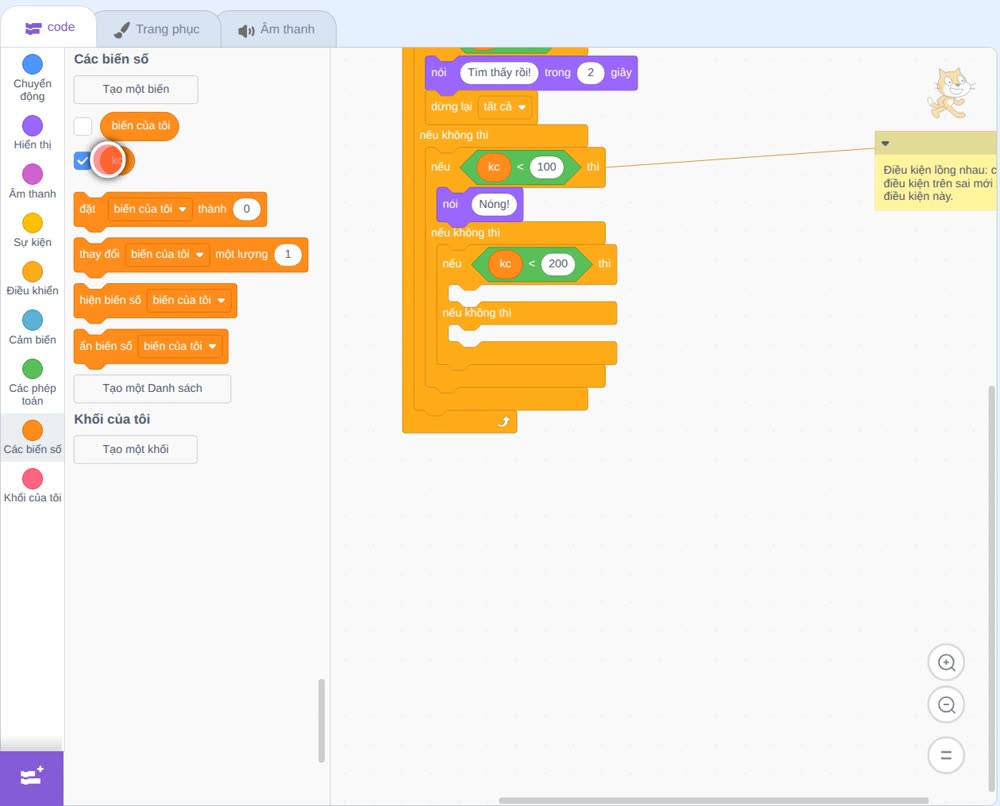Edit the seconds value 2 in nói block

tap(591, 73)
